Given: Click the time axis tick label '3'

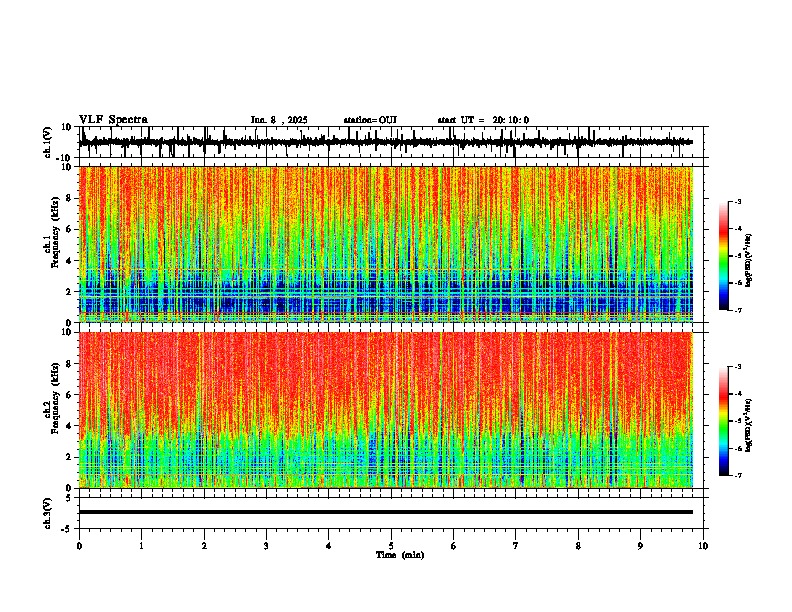Looking at the screenshot, I should coord(266,546).
